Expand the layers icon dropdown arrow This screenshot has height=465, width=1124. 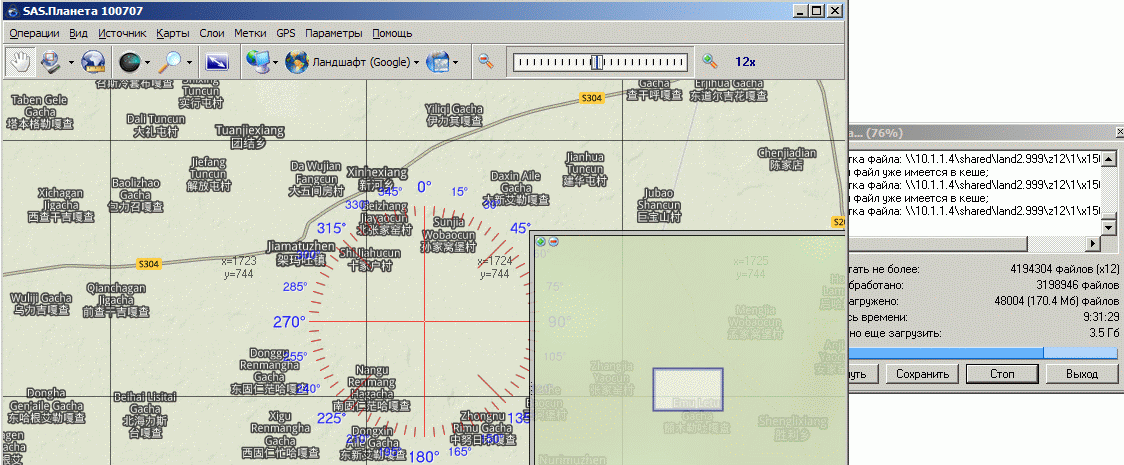(456, 62)
